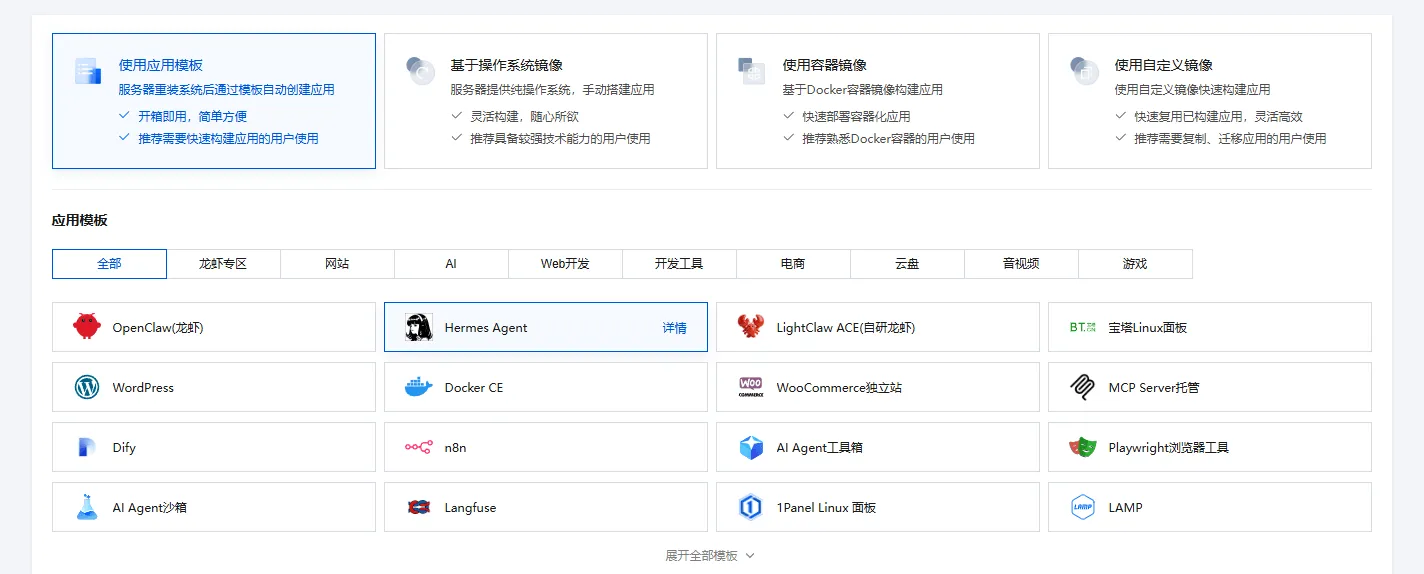Switch to the 网站 tab
The image size is (1424, 574).
pyautogui.click(x=337, y=264)
